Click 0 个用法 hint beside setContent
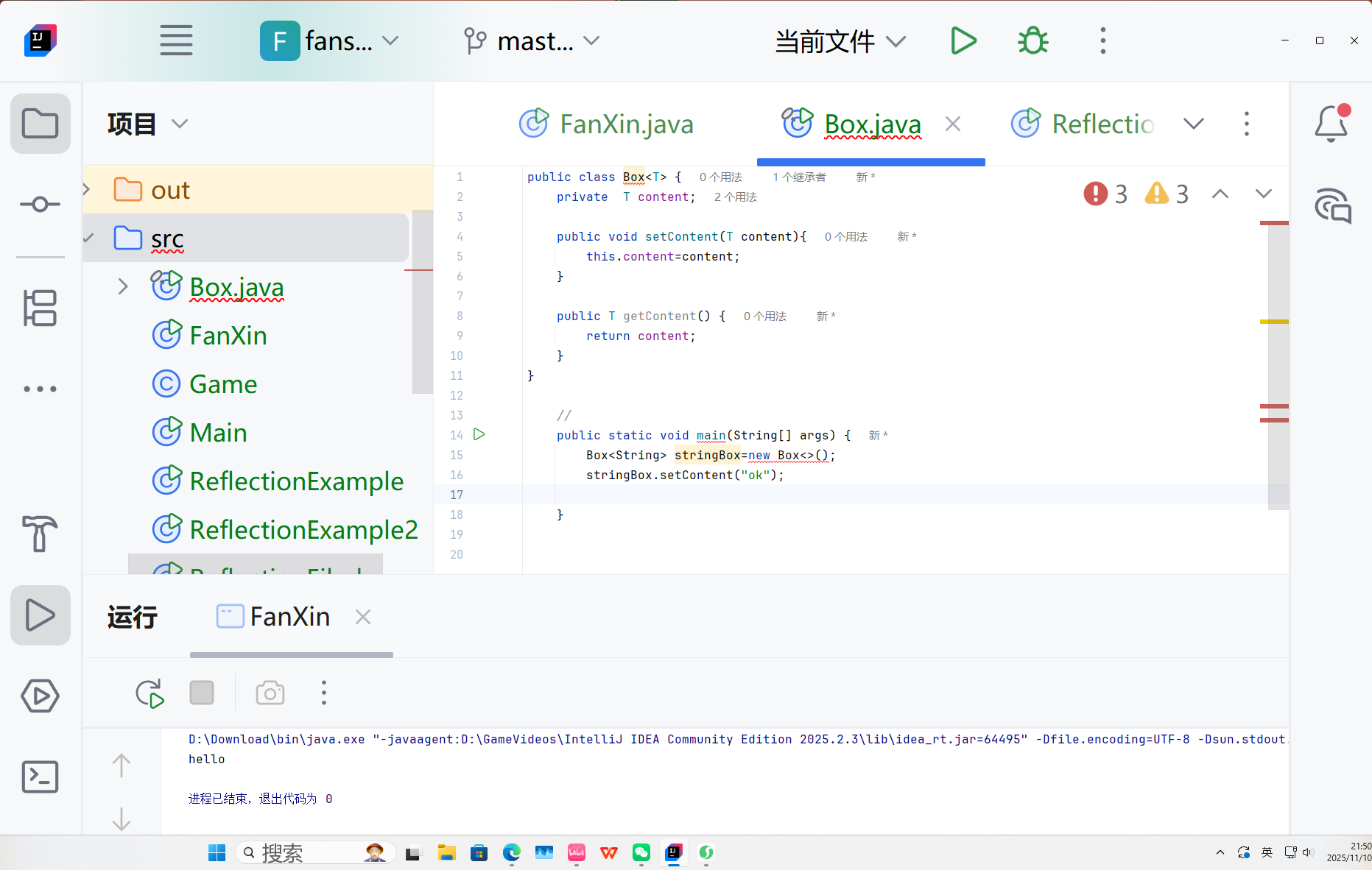The width and height of the screenshot is (1372, 870). [x=846, y=237]
